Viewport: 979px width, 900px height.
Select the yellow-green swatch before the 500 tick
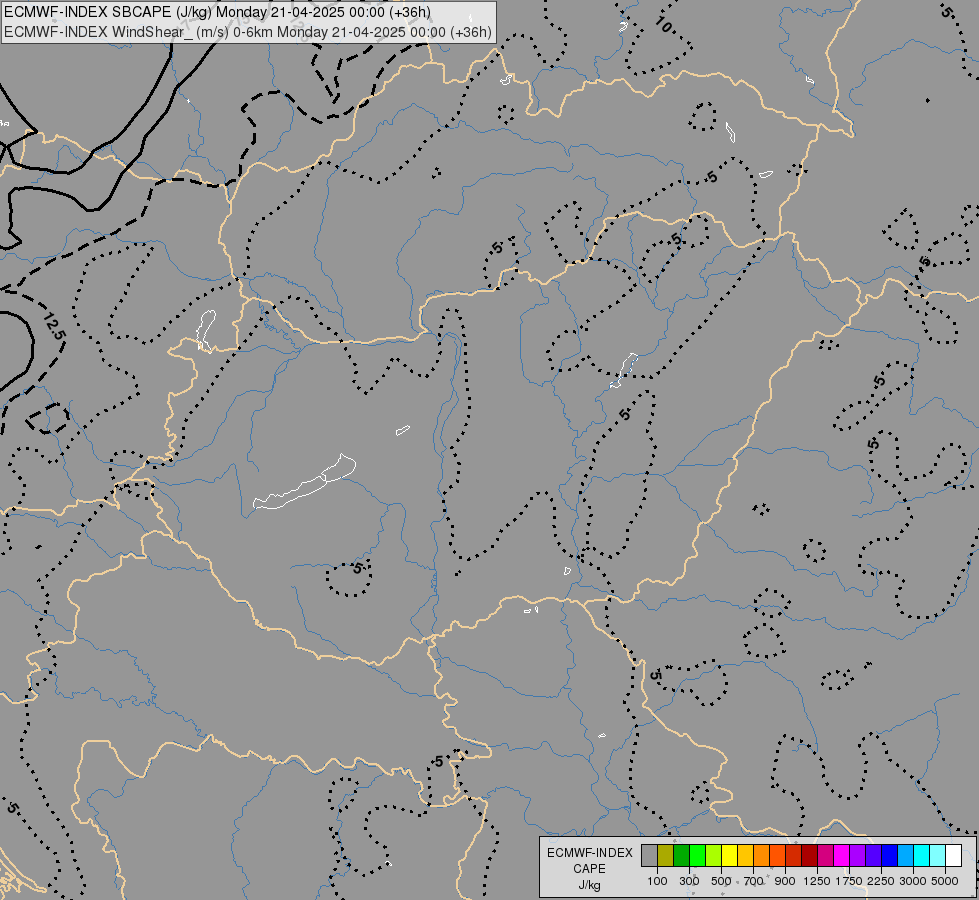click(x=713, y=855)
